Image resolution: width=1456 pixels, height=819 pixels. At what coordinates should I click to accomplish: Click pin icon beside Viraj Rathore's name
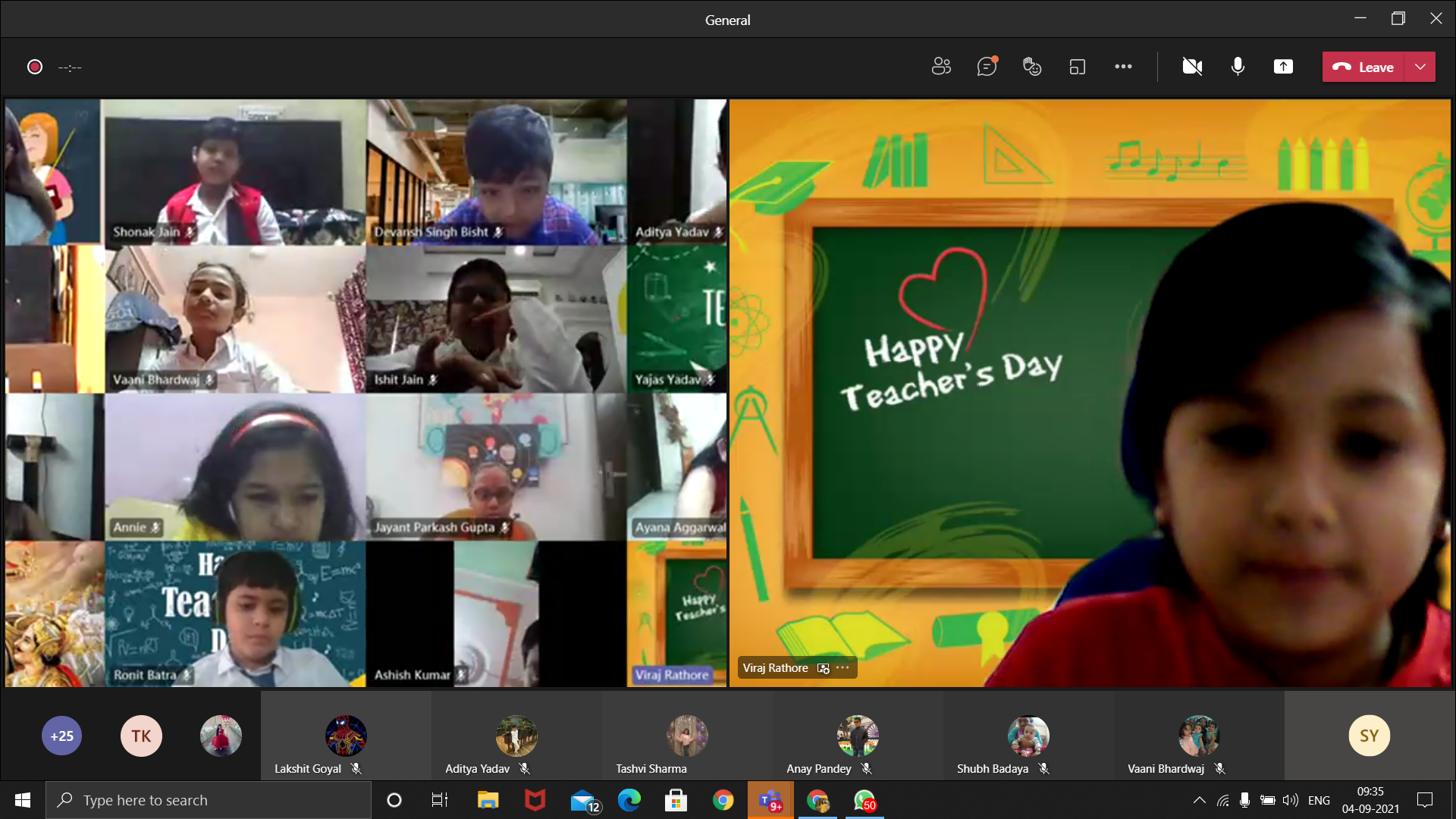coord(824,668)
